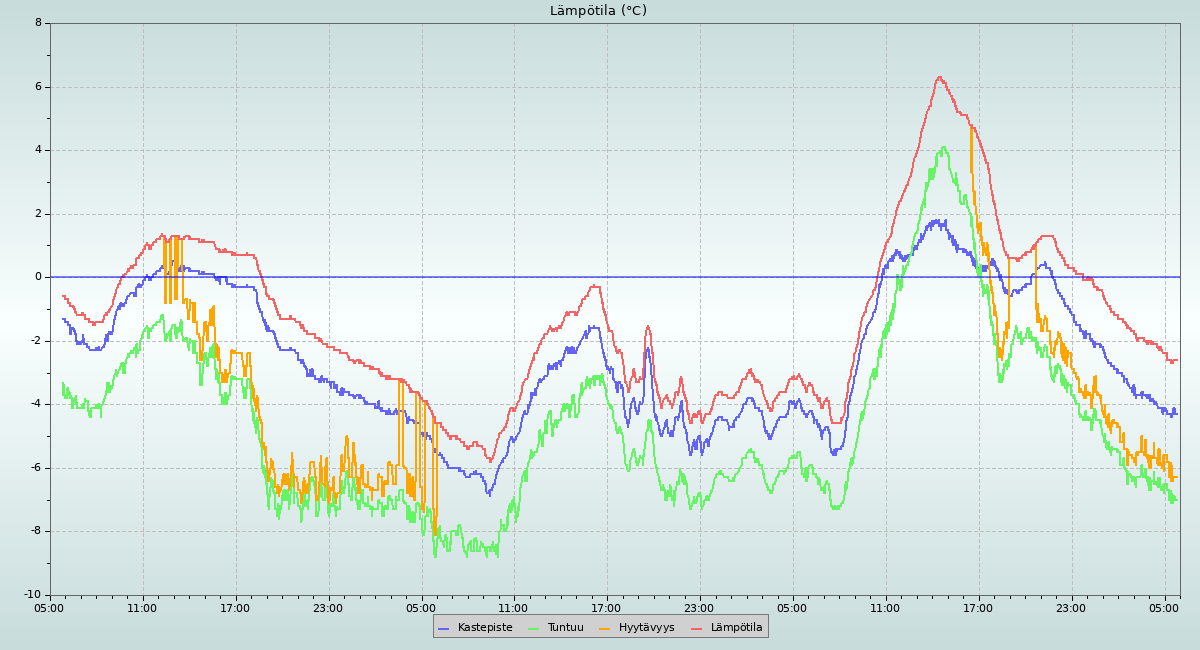Click the chart title Lämpötila (°C)
This screenshot has height=650, width=1200.
(x=598, y=11)
